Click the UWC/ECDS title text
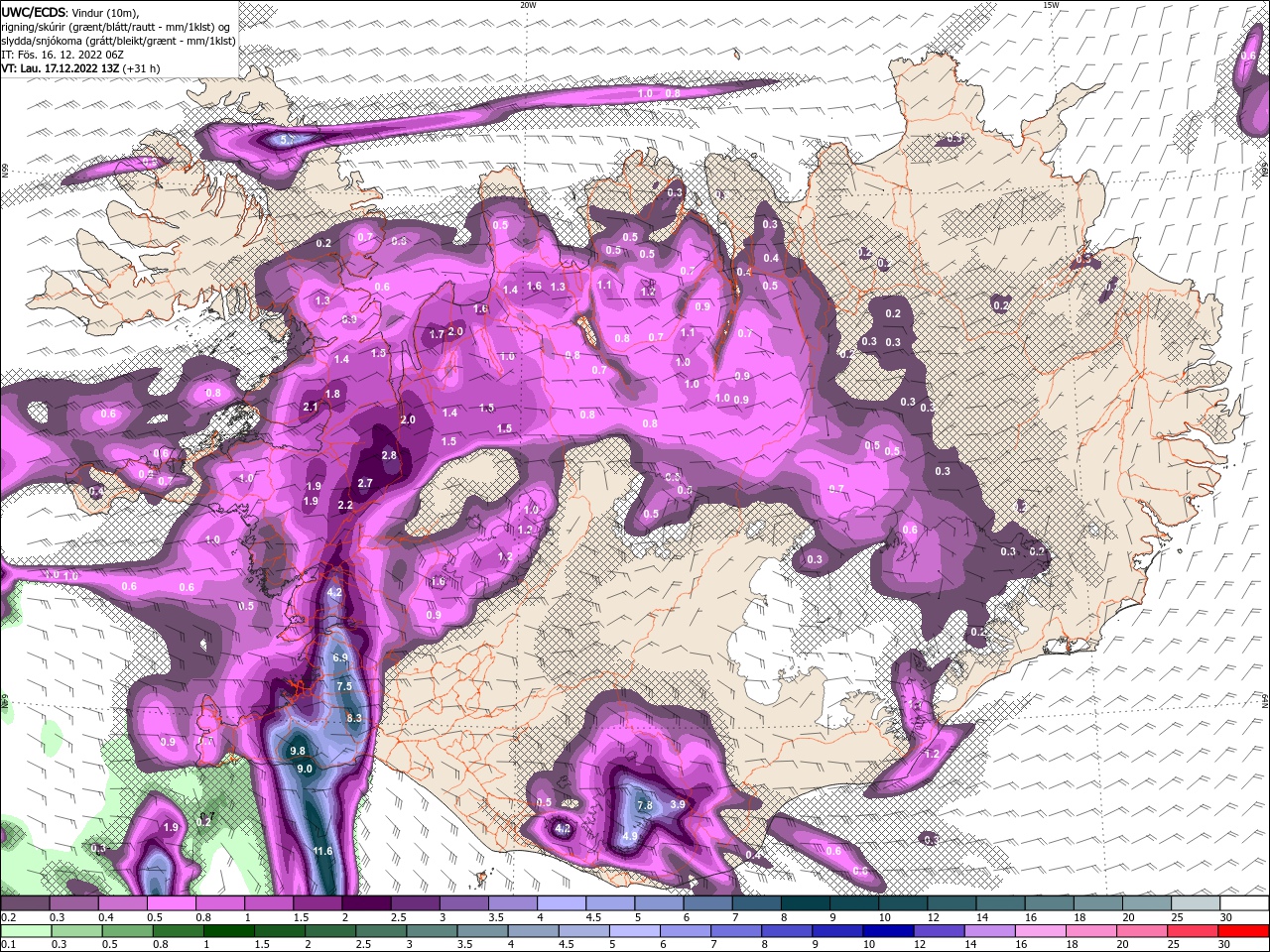Screen dimensions: 1270x952 pos(33,12)
